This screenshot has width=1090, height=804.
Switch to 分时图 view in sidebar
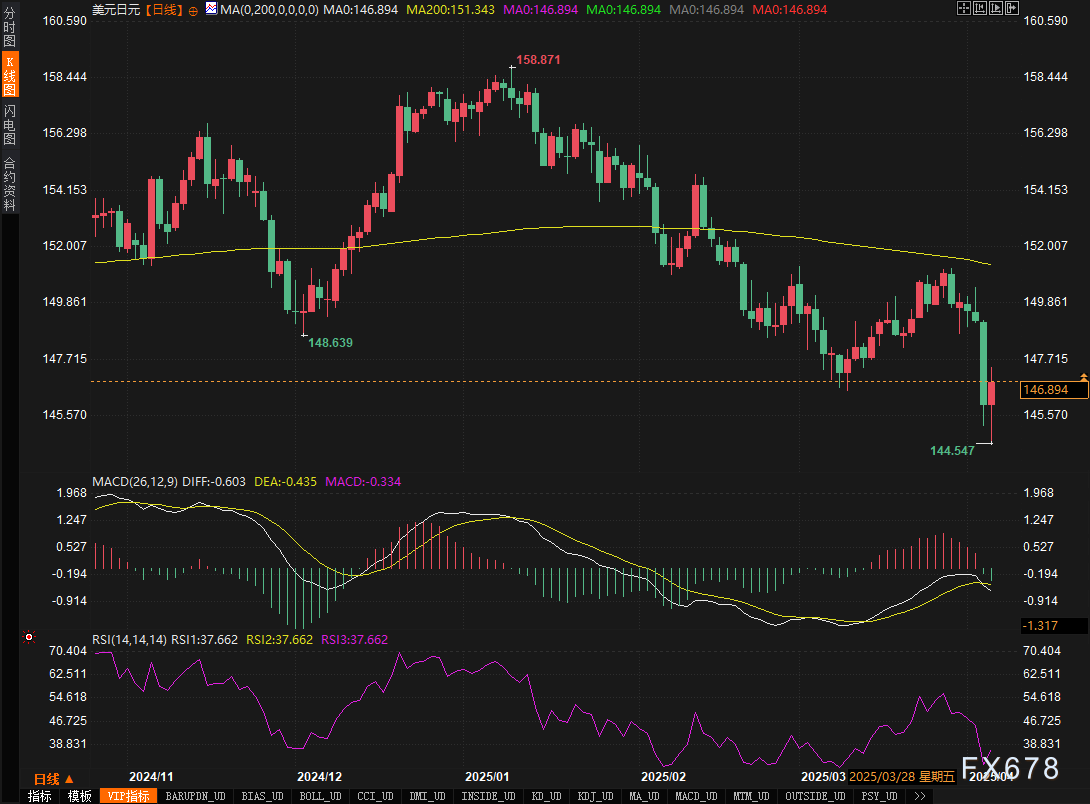point(9,26)
